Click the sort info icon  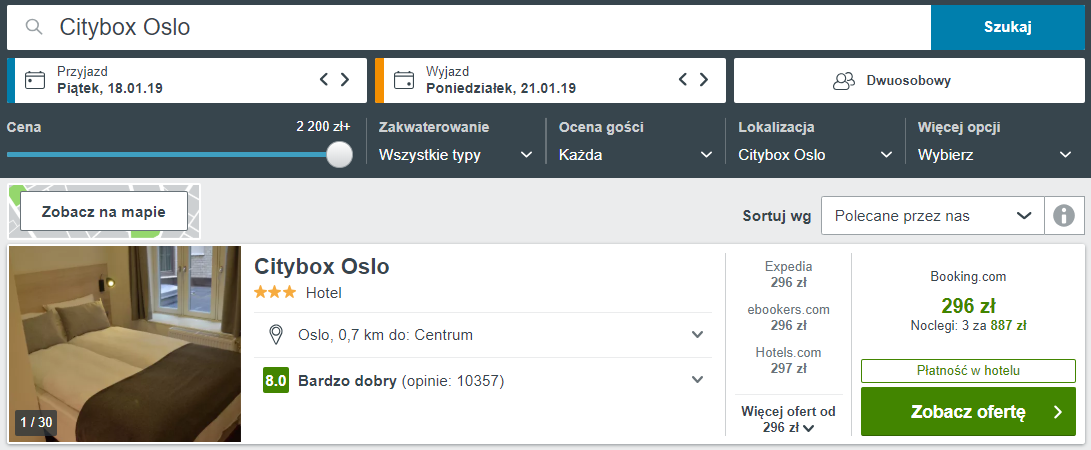[1064, 215]
